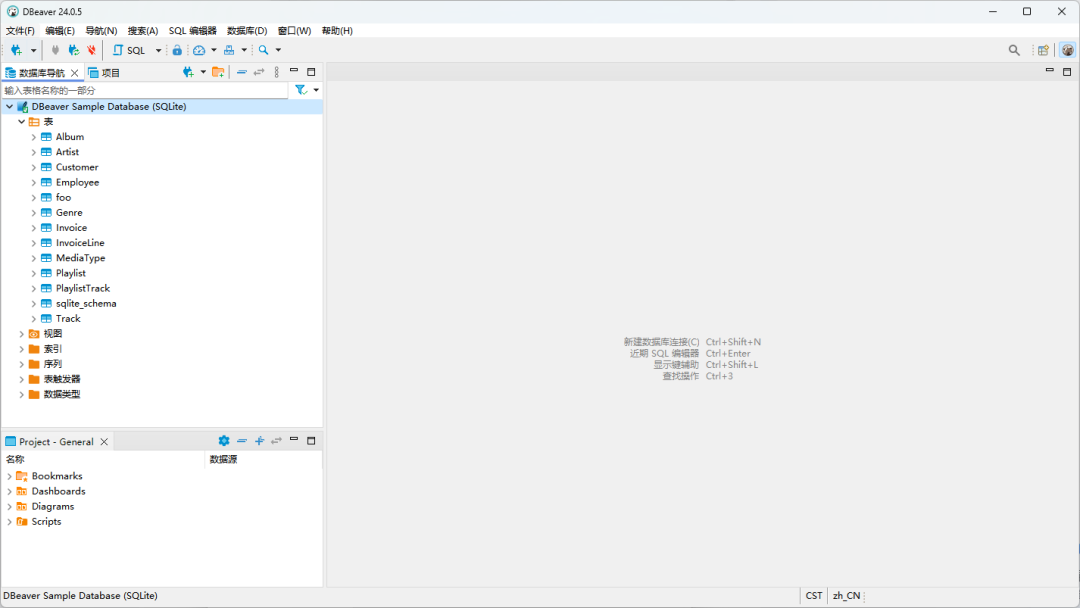Screen dimensions: 1080x608
Task: Open the SQL 编辑器 menu
Action: (x=193, y=31)
